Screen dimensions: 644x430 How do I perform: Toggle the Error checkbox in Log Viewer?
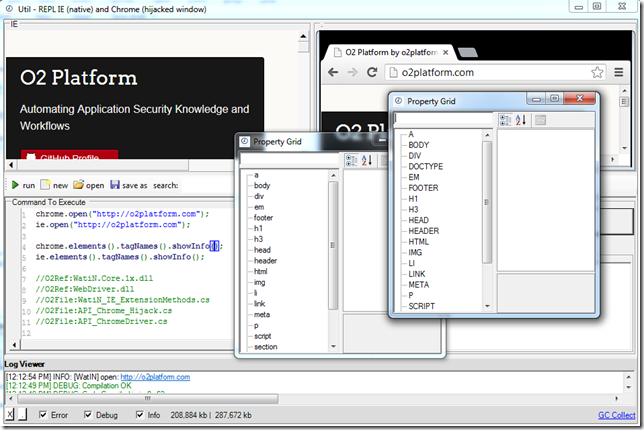click(x=41, y=414)
